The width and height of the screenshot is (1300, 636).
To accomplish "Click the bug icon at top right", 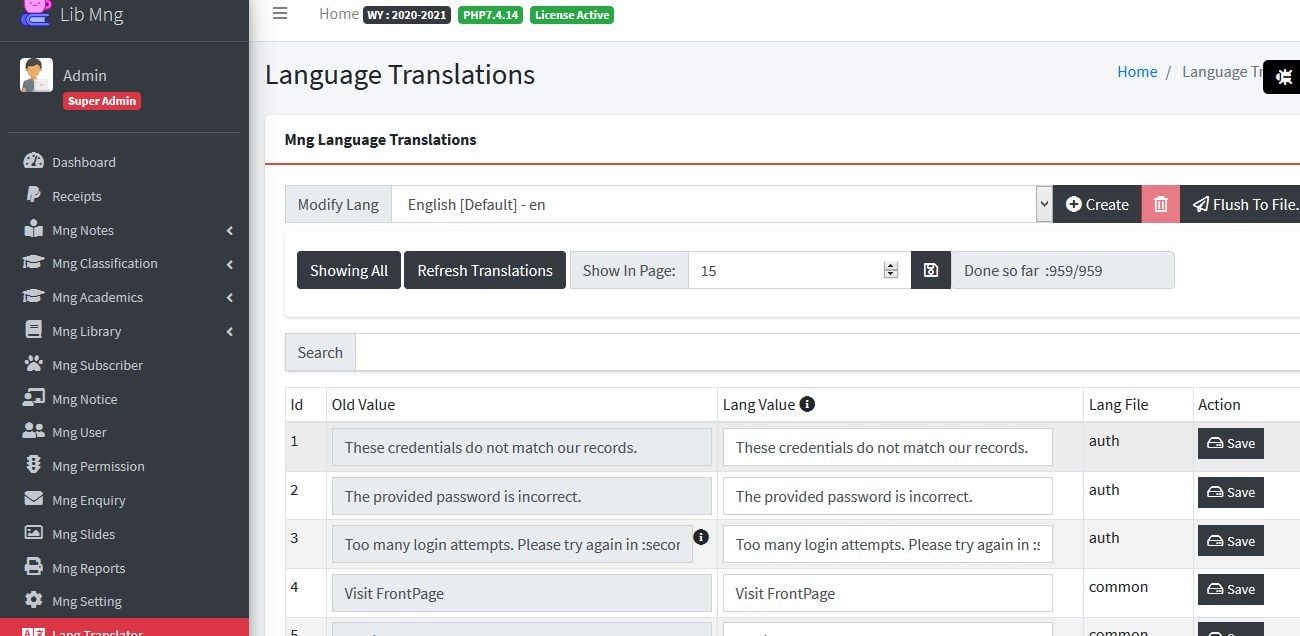I will click(x=1283, y=77).
